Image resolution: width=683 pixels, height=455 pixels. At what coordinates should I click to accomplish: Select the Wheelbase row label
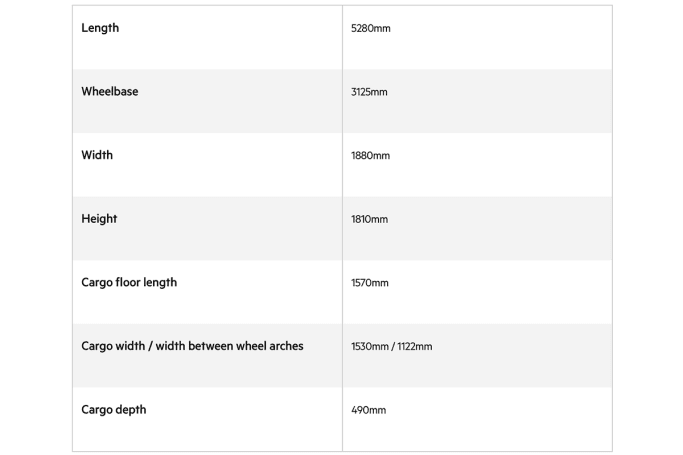coord(110,91)
